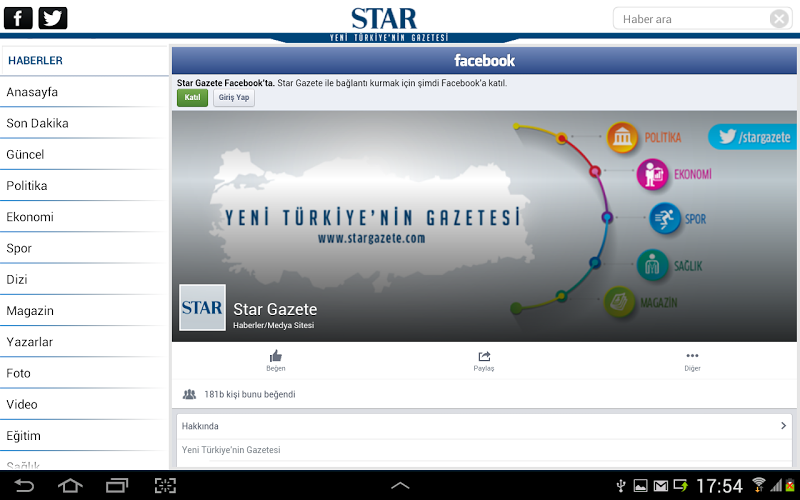Open the Facebook icon in the header
The height and width of the screenshot is (500, 800).
tap(18, 18)
